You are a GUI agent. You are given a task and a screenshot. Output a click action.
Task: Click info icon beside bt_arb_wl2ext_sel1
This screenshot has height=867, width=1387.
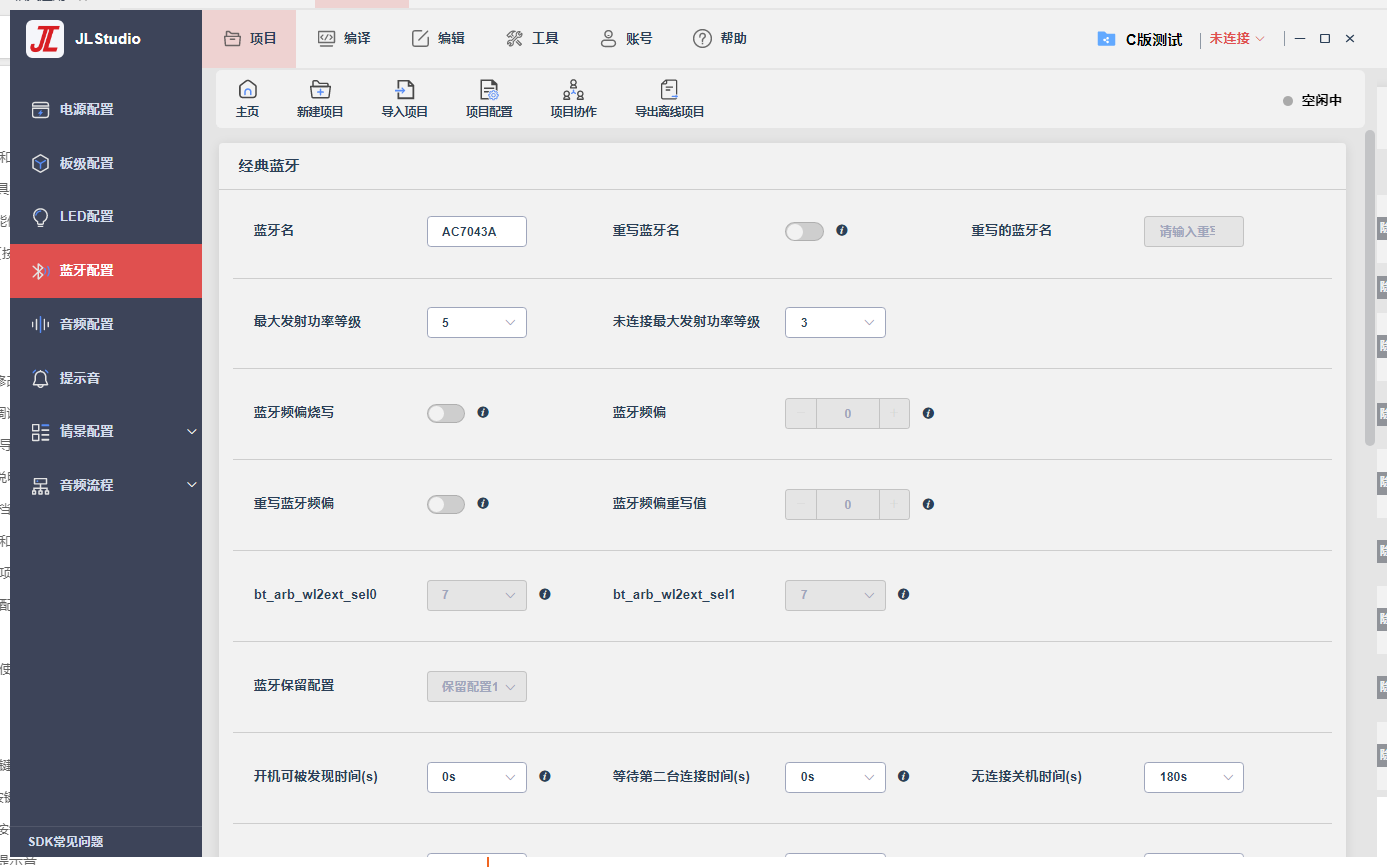(x=903, y=594)
